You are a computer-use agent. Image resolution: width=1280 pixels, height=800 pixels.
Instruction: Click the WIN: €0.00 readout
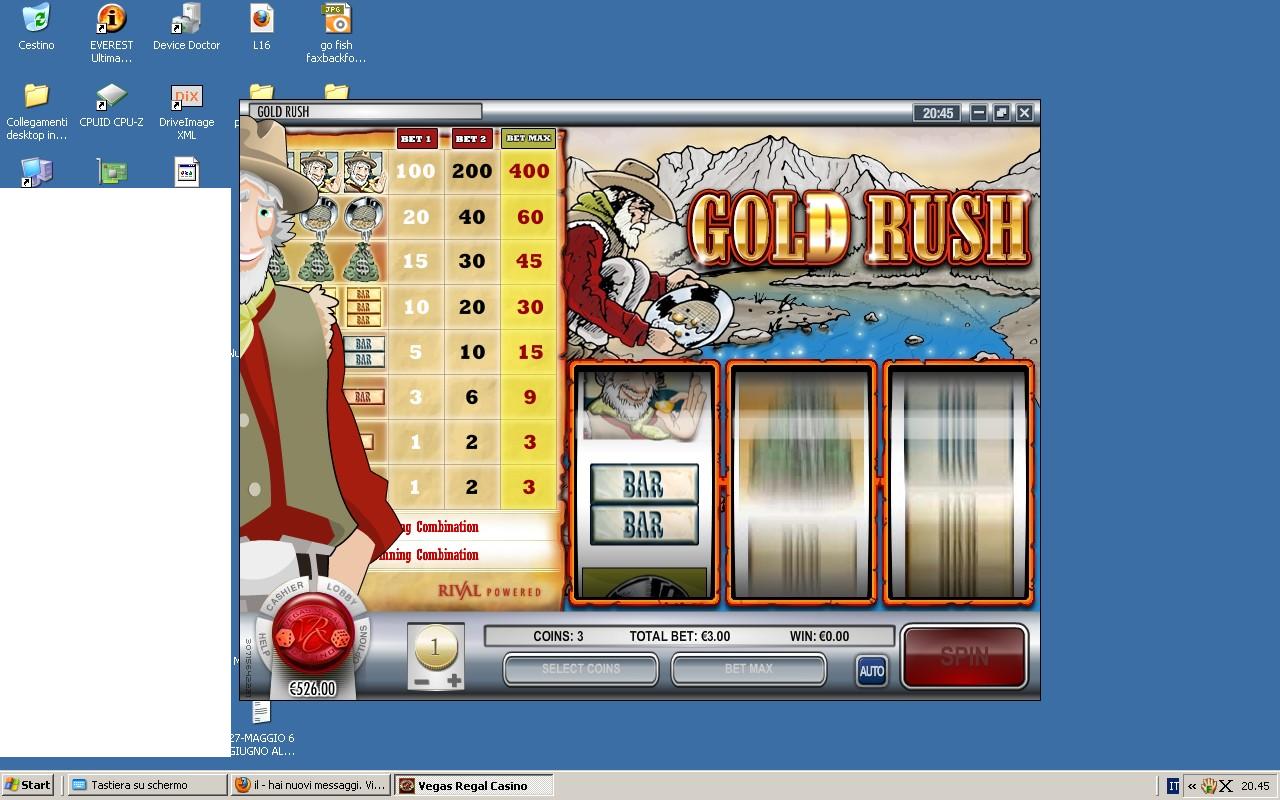point(819,636)
